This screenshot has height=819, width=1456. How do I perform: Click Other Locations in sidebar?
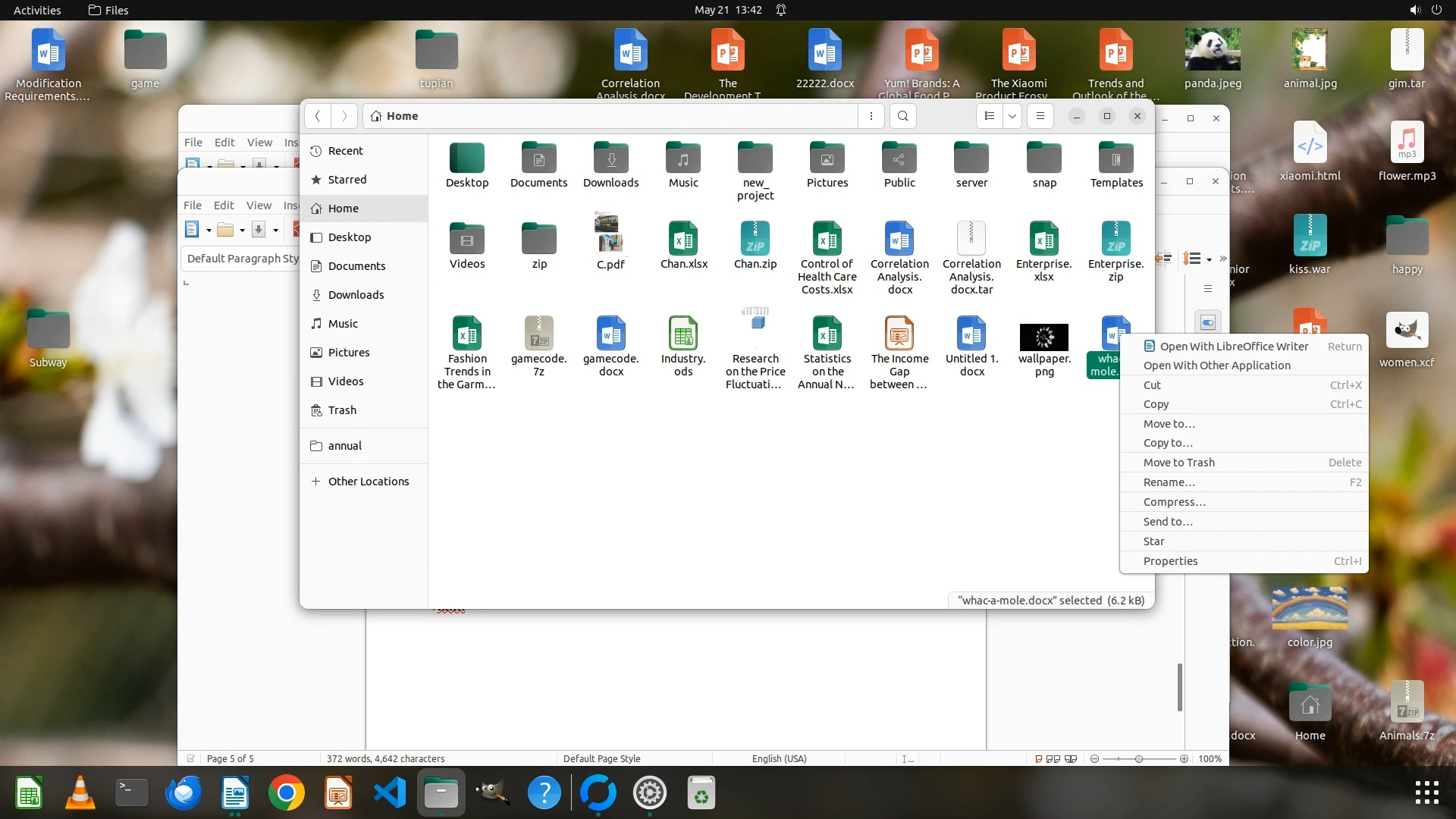[x=368, y=482]
